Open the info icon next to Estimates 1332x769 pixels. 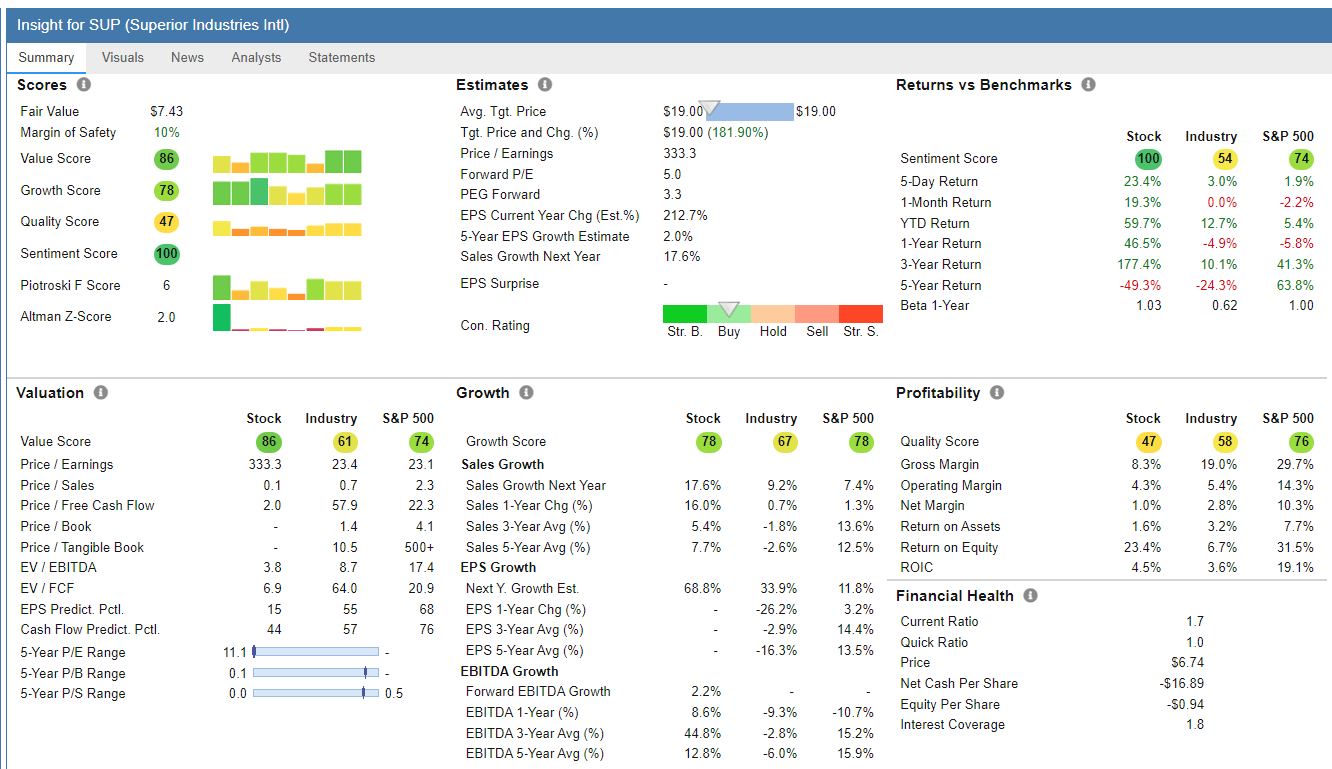click(x=545, y=85)
